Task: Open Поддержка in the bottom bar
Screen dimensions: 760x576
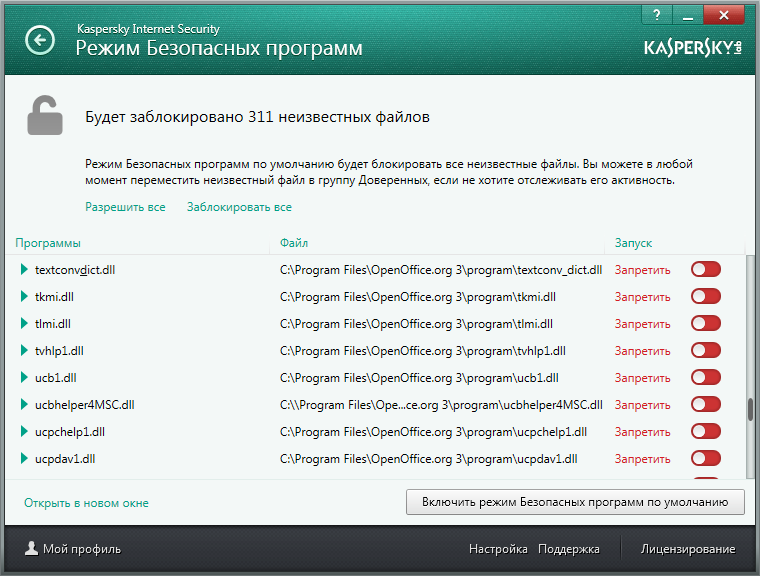Action: pyautogui.click(x=568, y=549)
